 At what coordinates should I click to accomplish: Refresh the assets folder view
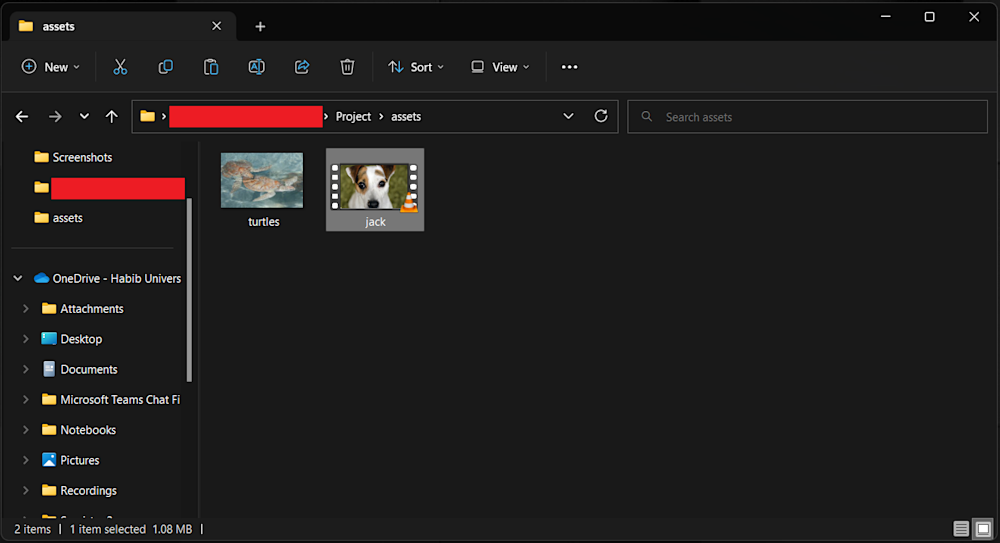pos(601,116)
